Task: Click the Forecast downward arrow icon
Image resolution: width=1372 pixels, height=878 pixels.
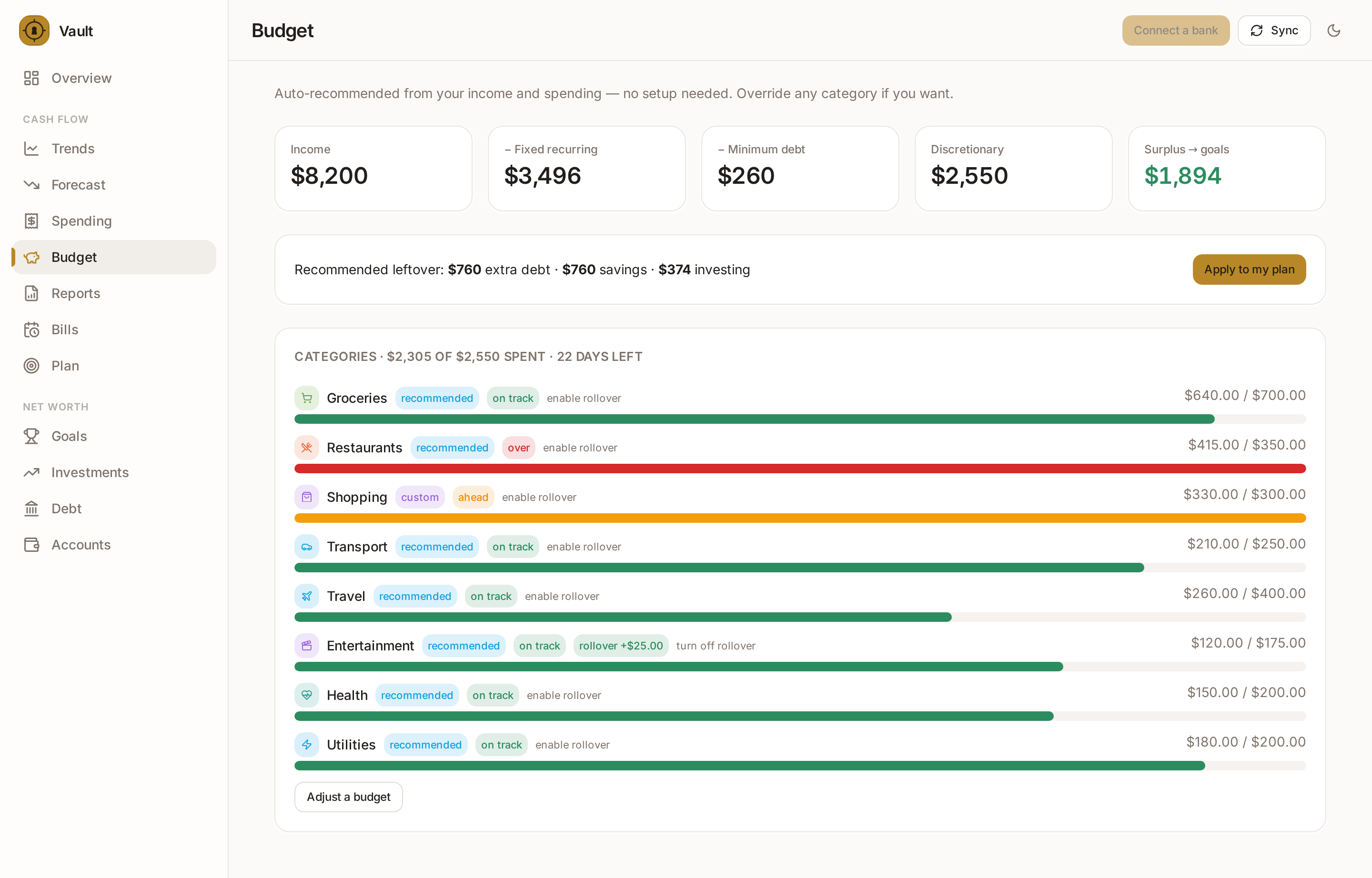Action: point(31,185)
